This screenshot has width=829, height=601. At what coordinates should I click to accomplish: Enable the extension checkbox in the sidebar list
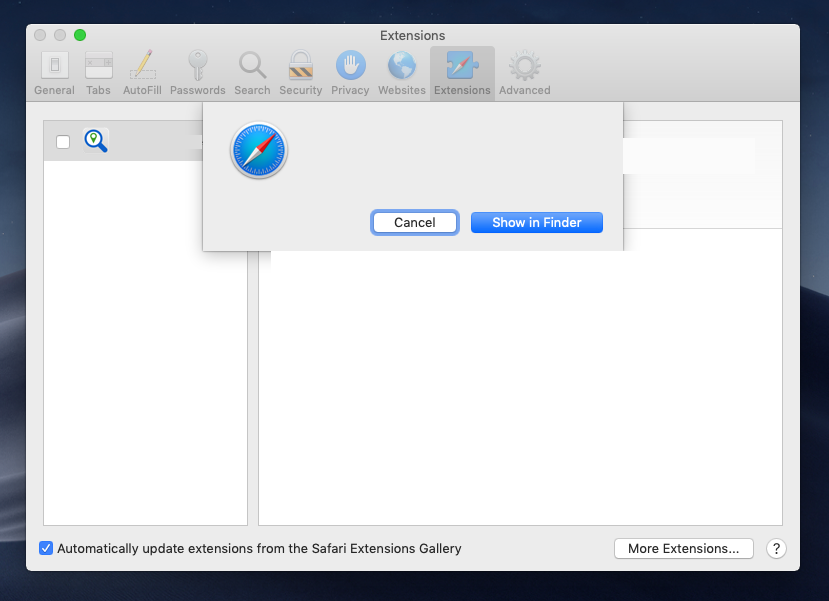pyautogui.click(x=63, y=142)
